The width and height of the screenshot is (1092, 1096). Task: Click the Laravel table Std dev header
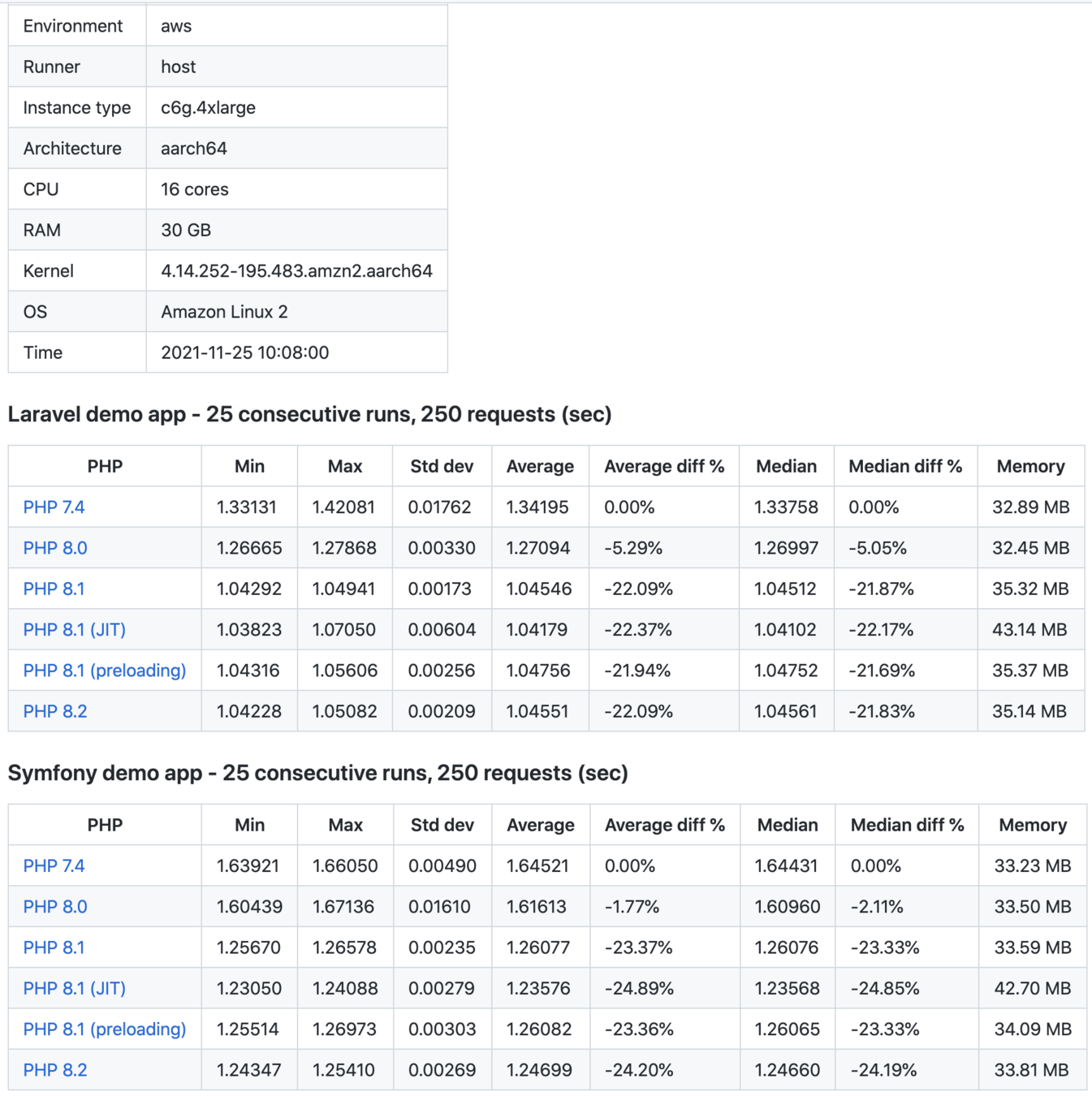coord(442,467)
